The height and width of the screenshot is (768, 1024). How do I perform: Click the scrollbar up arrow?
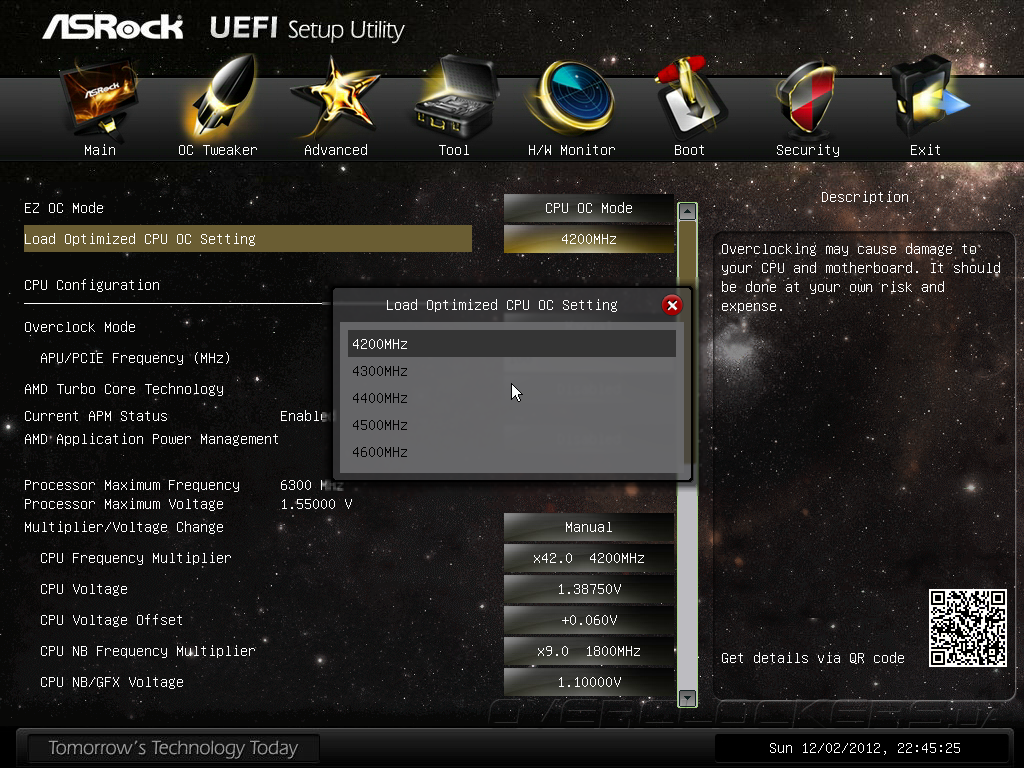pos(687,212)
